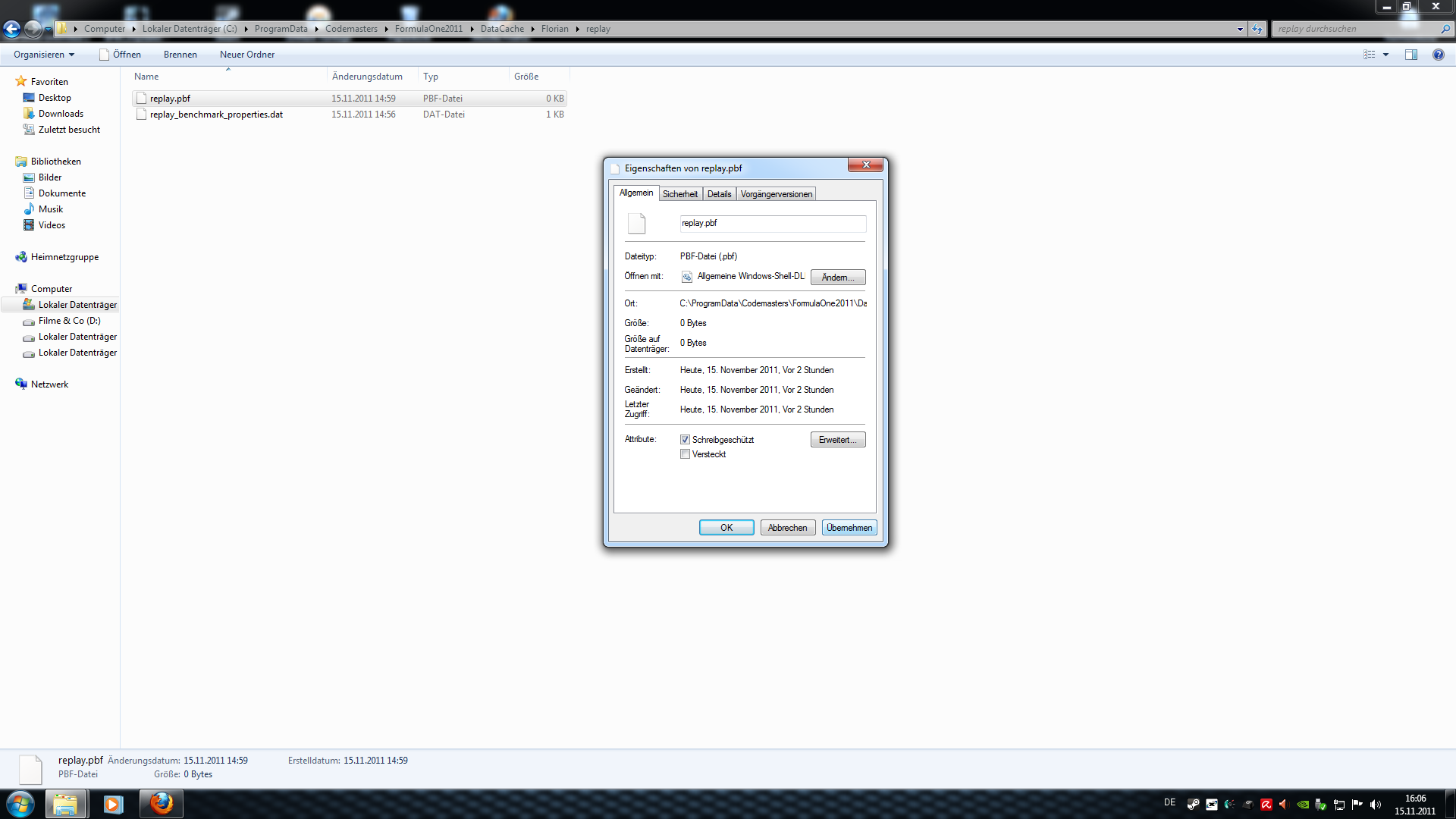This screenshot has height=819, width=1456.
Task: Open the view options dropdown arrow
Action: click(x=1385, y=55)
